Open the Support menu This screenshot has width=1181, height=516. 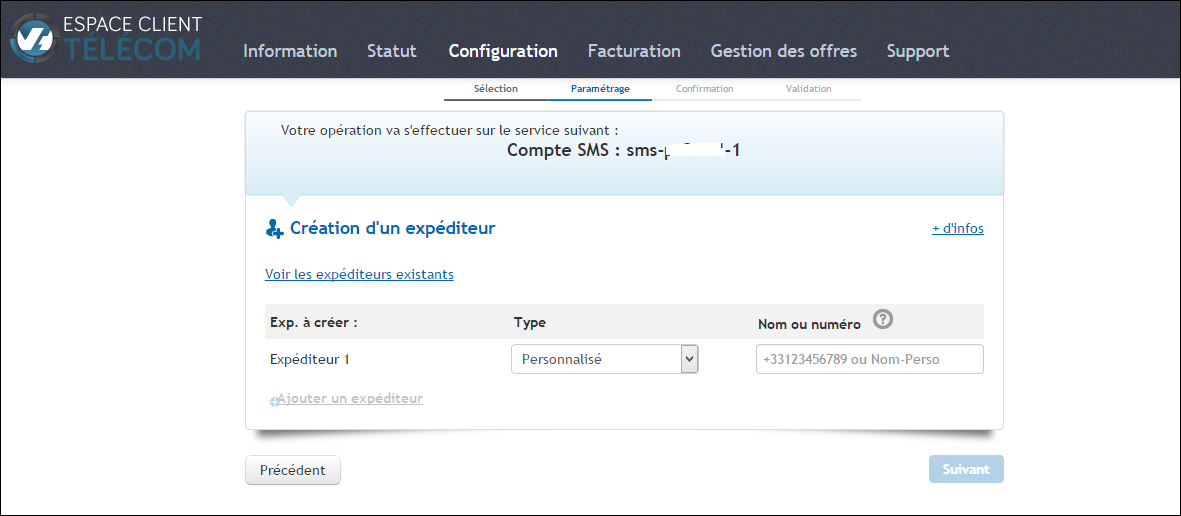(917, 51)
